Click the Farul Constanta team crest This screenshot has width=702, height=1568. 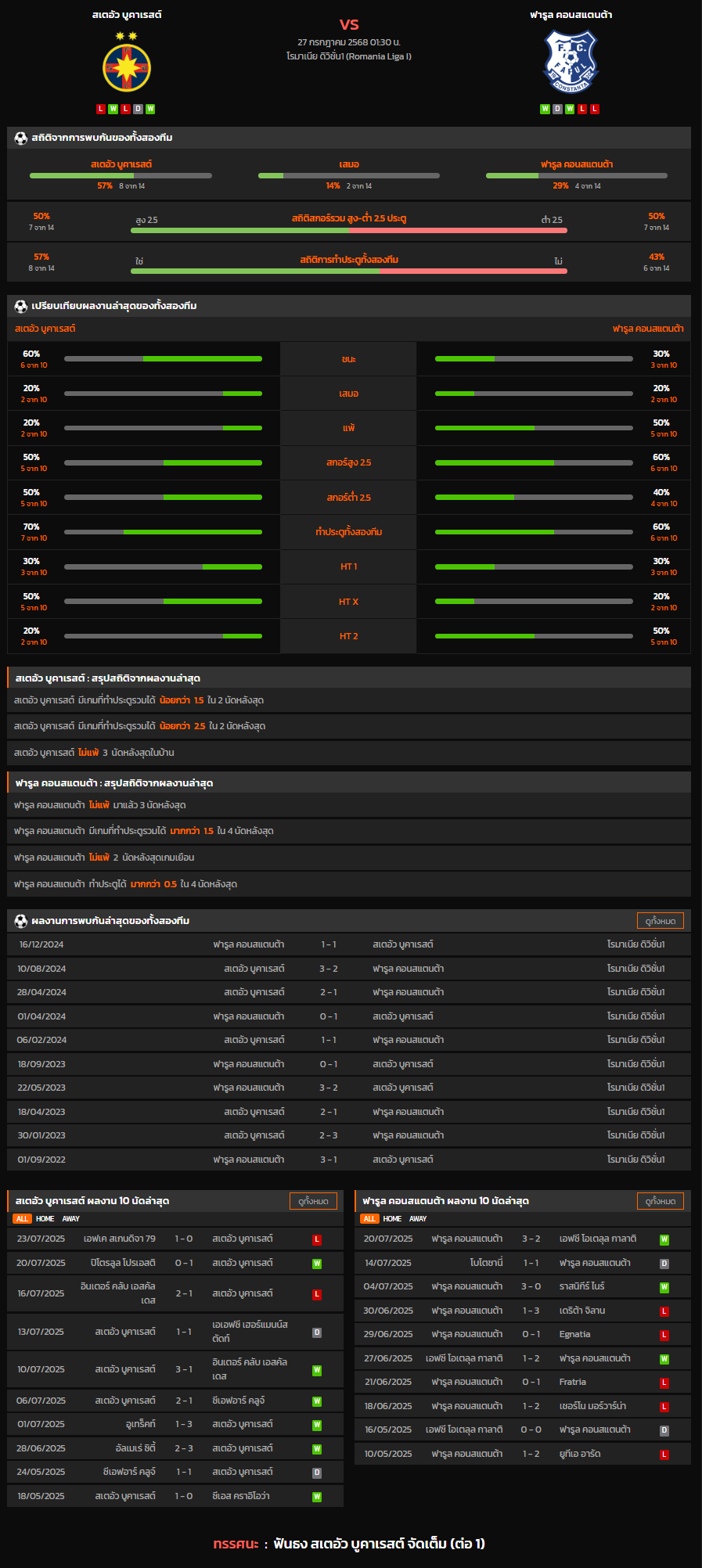[571, 62]
